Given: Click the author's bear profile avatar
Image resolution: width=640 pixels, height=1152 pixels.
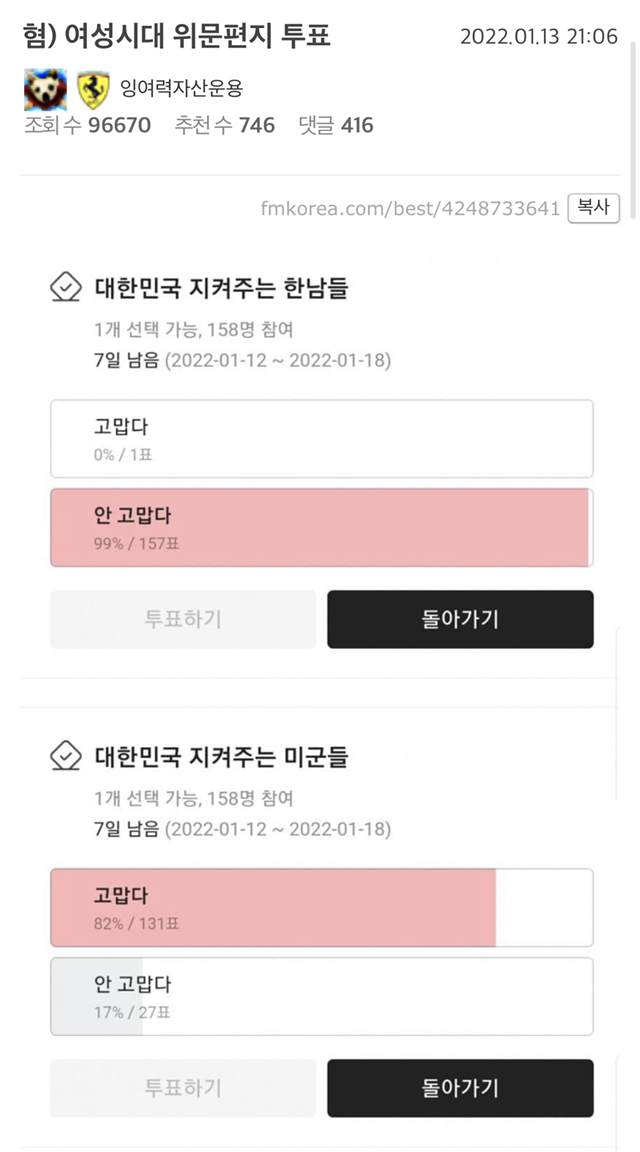Looking at the screenshot, I should point(45,90).
